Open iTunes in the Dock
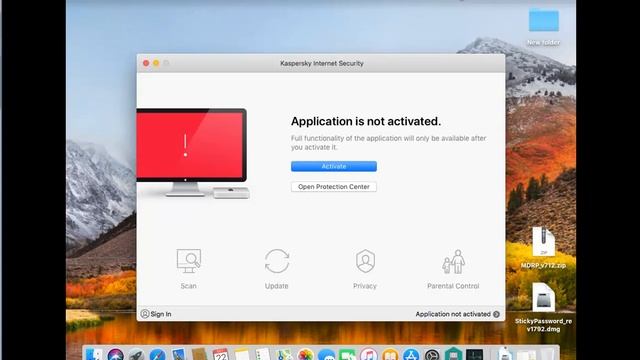This screenshot has height=360, width=640. coord(369,354)
